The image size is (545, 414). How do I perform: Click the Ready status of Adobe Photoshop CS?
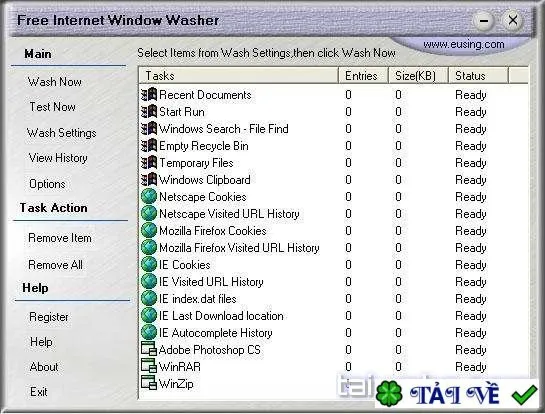point(471,350)
